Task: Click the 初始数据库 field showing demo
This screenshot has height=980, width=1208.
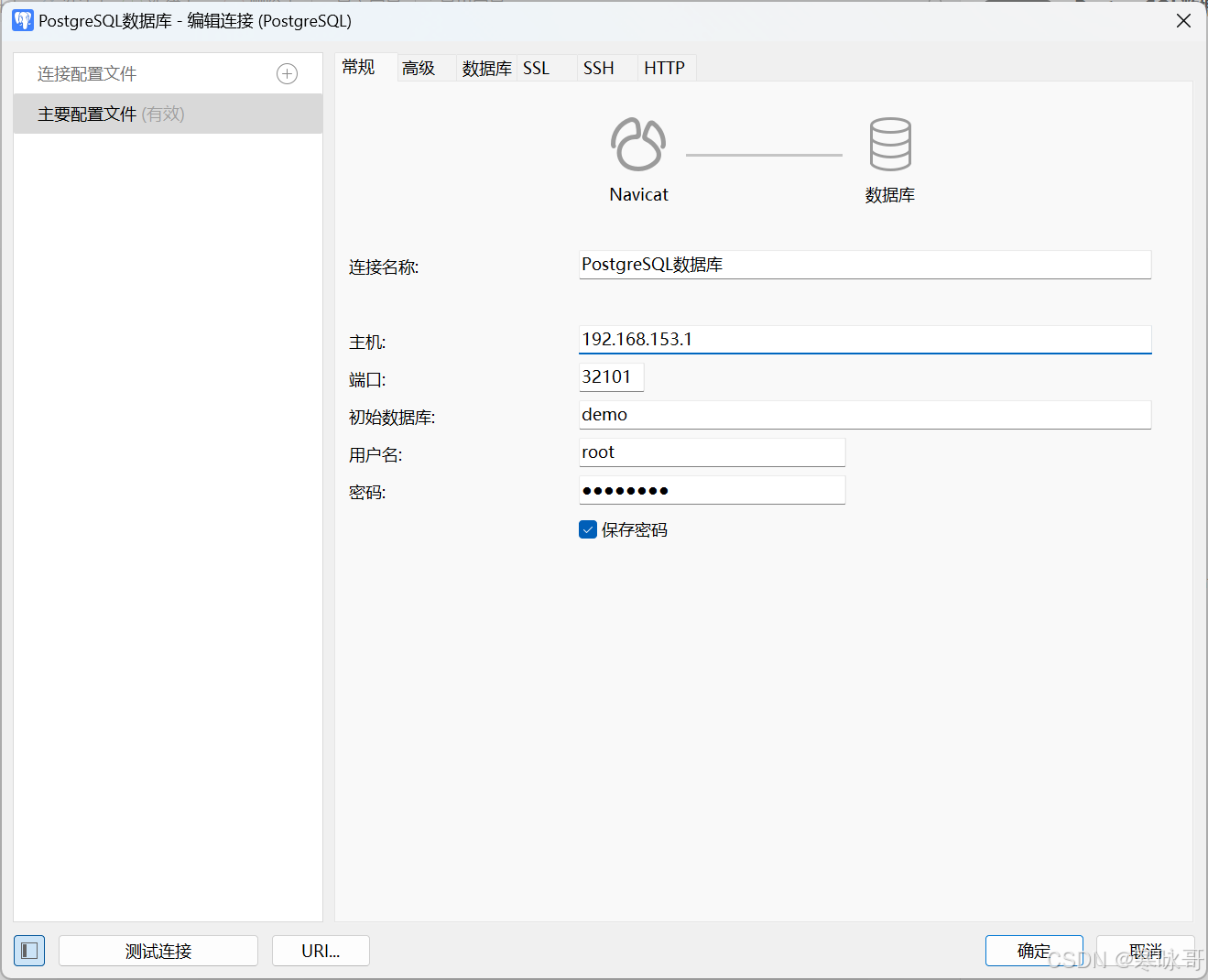Action: pos(865,415)
